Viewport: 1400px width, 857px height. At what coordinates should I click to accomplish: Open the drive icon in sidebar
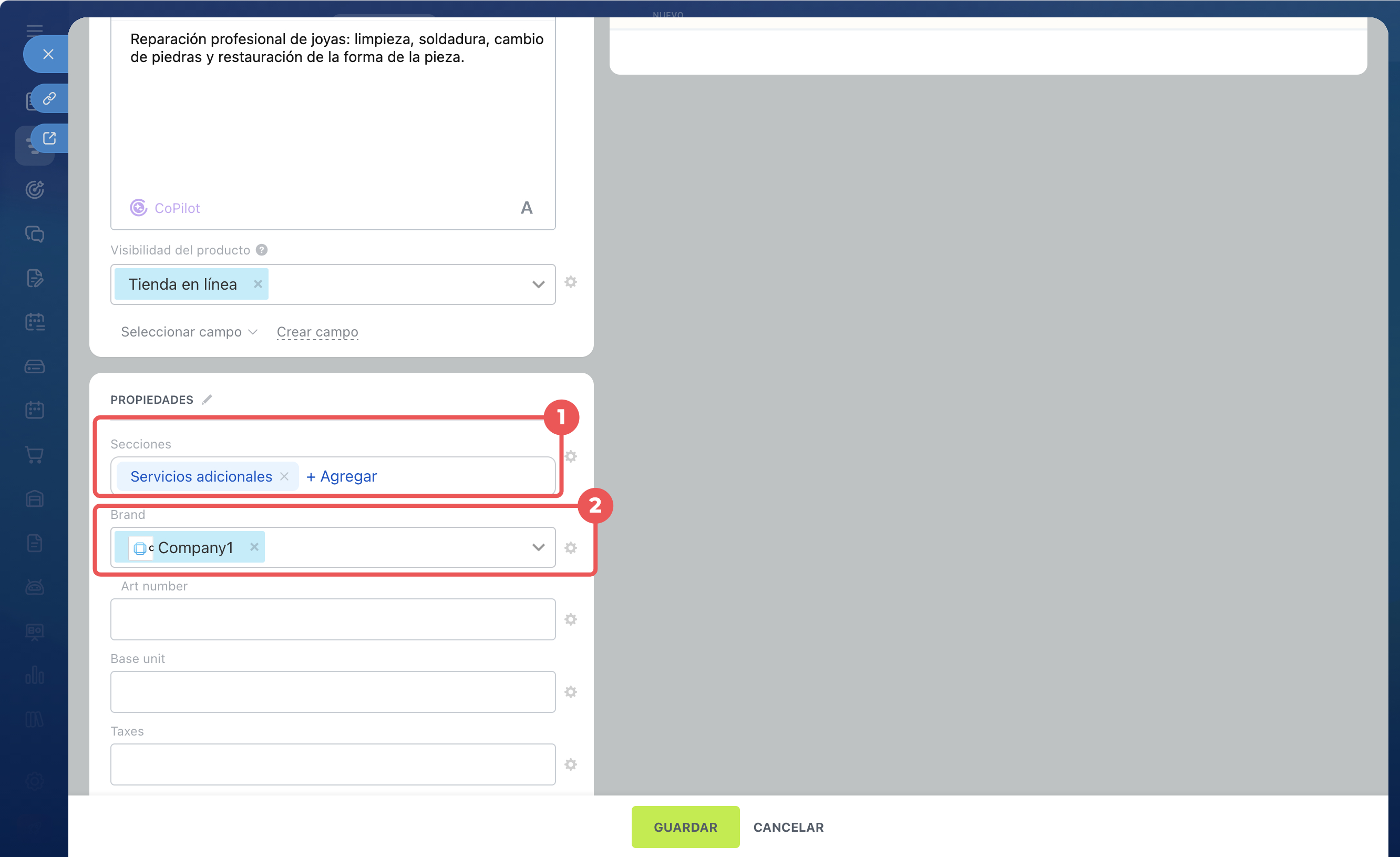tap(35, 366)
